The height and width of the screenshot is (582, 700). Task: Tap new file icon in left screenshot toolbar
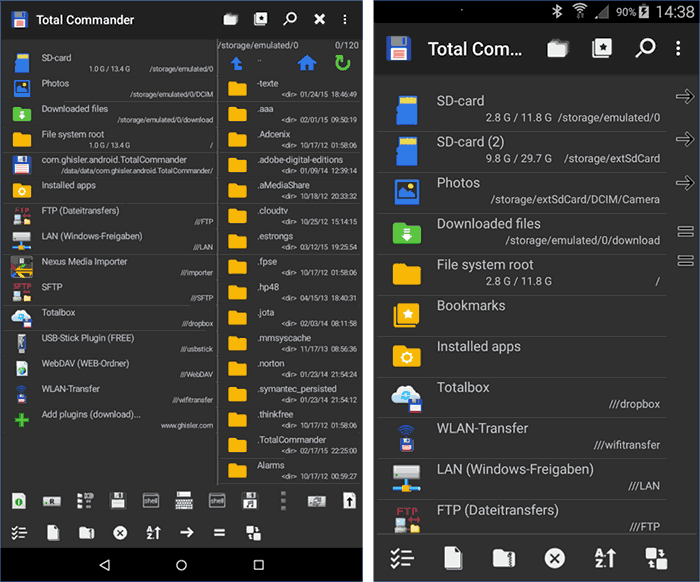click(53, 532)
